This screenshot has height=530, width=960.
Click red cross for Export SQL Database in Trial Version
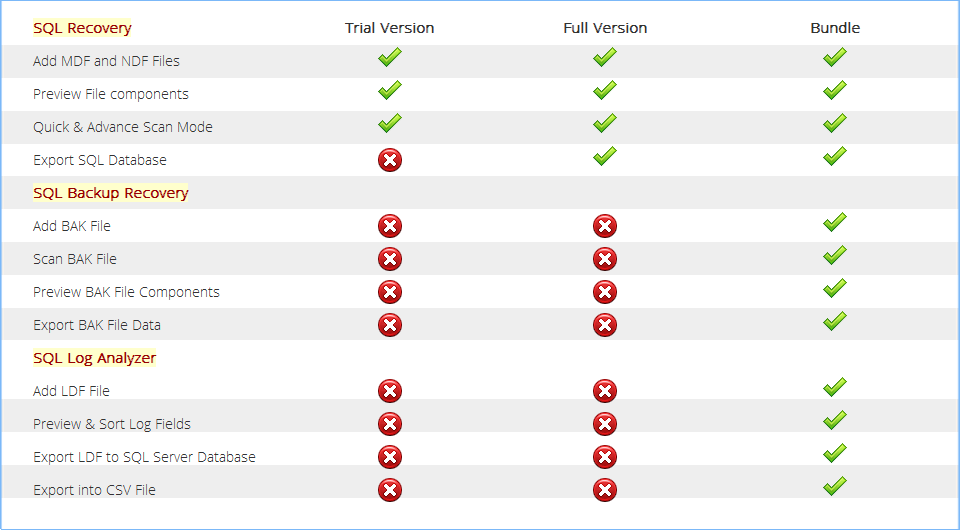(390, 160)
